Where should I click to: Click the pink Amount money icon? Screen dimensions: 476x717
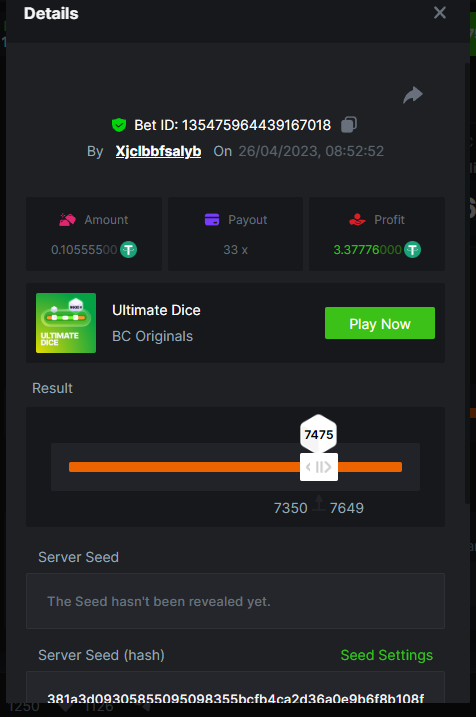(x=68, y=220)
